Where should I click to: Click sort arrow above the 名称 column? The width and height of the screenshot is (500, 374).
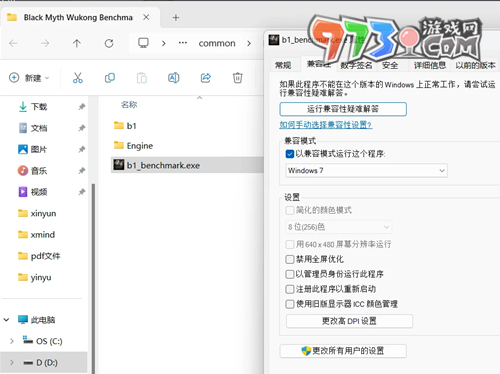199,98
